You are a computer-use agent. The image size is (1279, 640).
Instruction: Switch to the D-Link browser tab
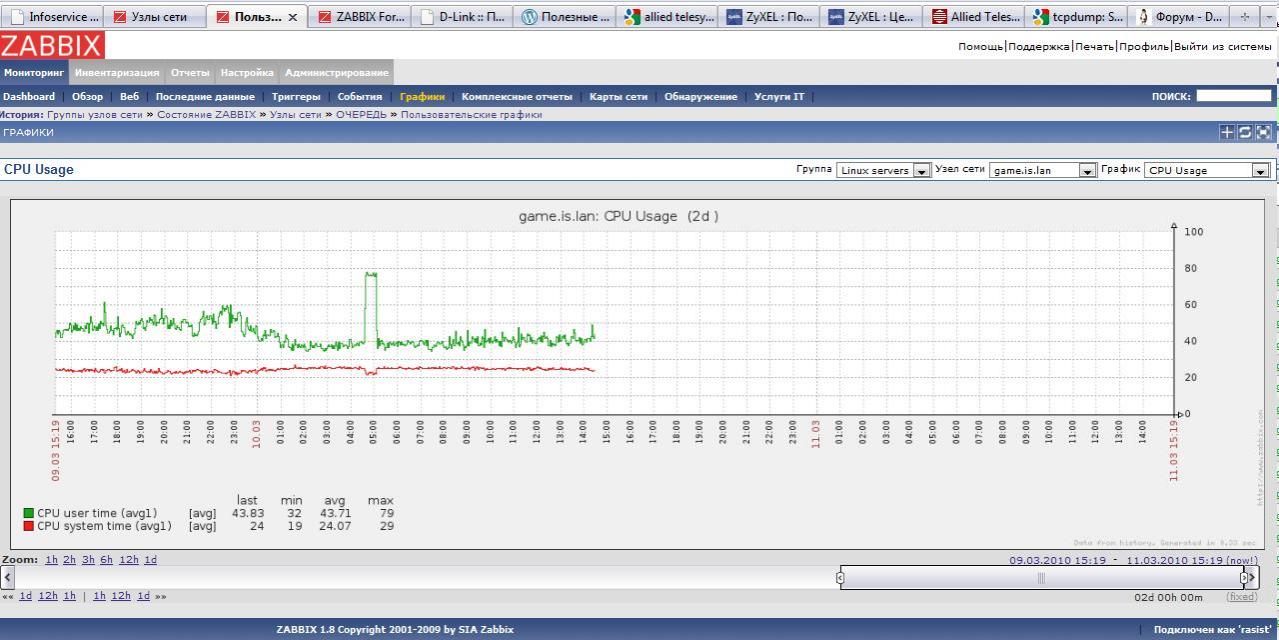(x=462, y=17)
